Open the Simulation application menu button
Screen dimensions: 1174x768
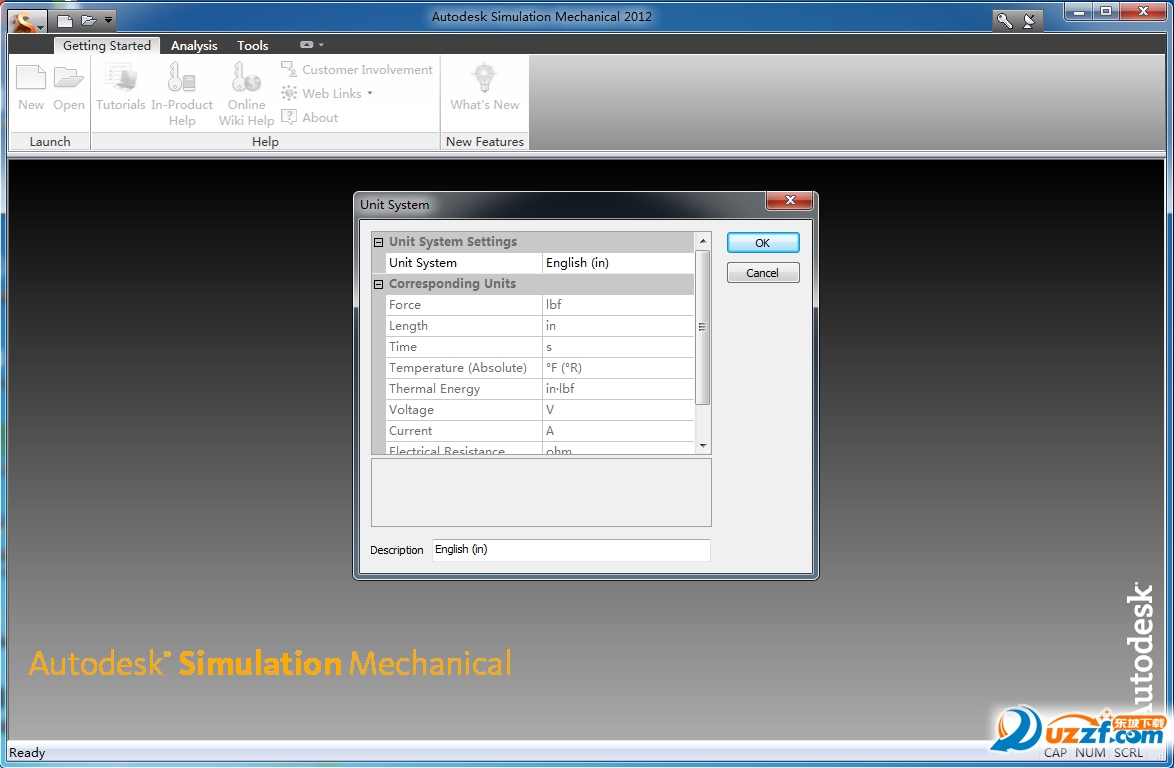point(28,20)
